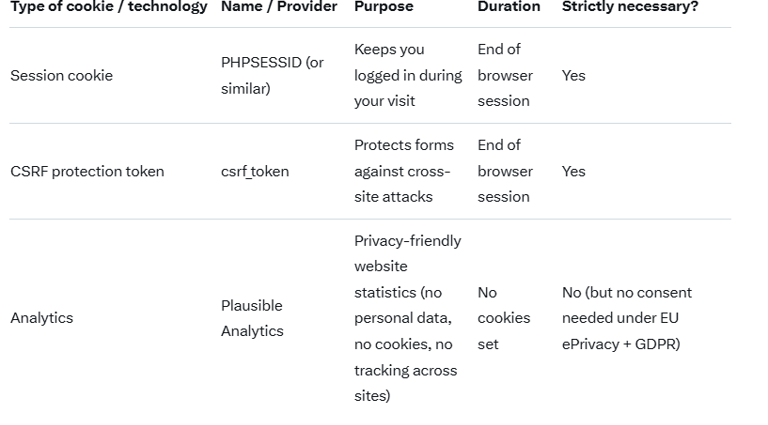This screenshot has height=425, width=768.
Task: Click the "Session cookie" type cell
Action: [61, 75]
